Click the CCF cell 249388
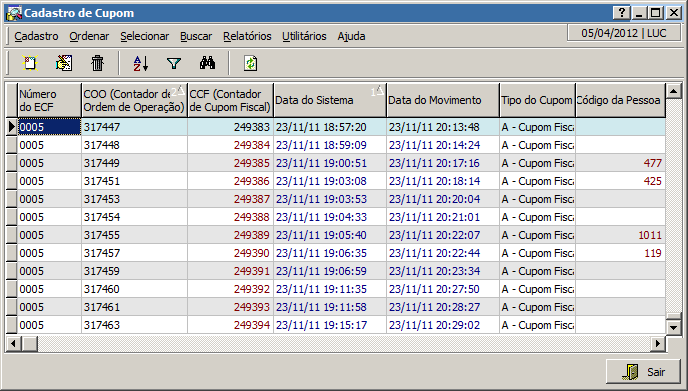Viewport: 688px width, 391px height. tap(230, 217)
